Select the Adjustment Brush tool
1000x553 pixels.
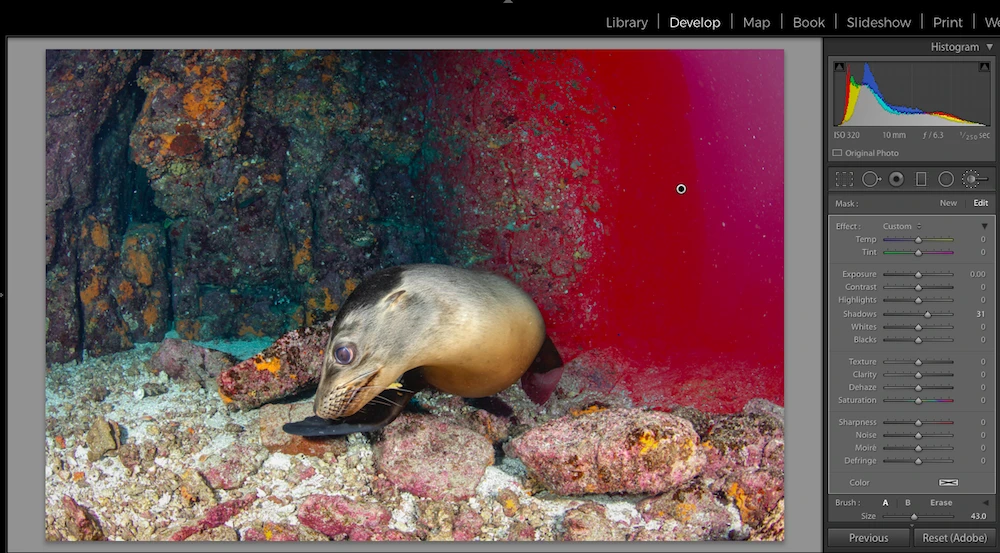(x=973, y=179)
